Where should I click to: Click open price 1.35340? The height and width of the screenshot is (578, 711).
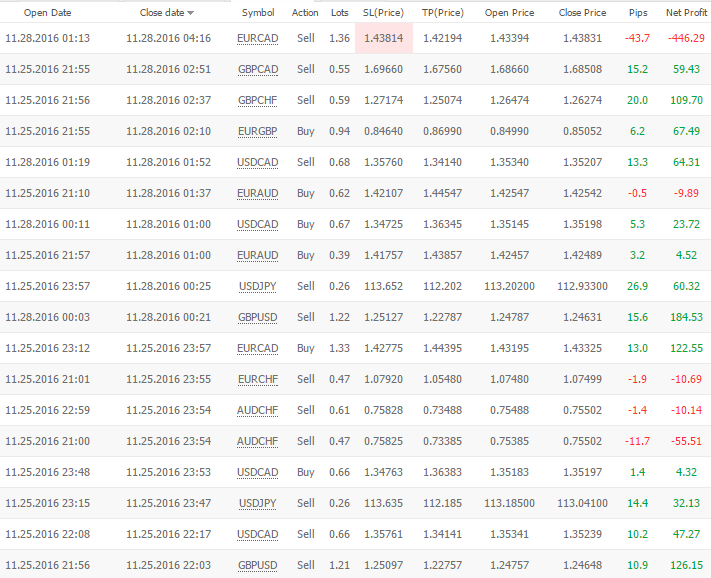click(x=509, y=162)
